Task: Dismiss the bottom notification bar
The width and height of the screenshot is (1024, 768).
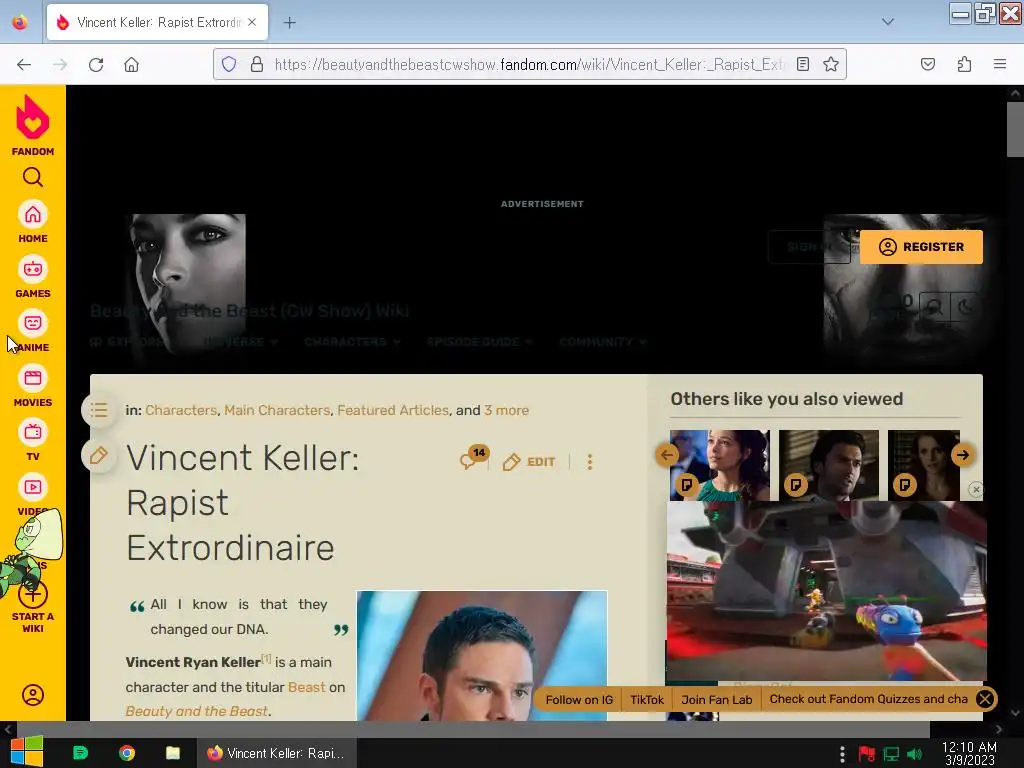Action: point(985,699)
